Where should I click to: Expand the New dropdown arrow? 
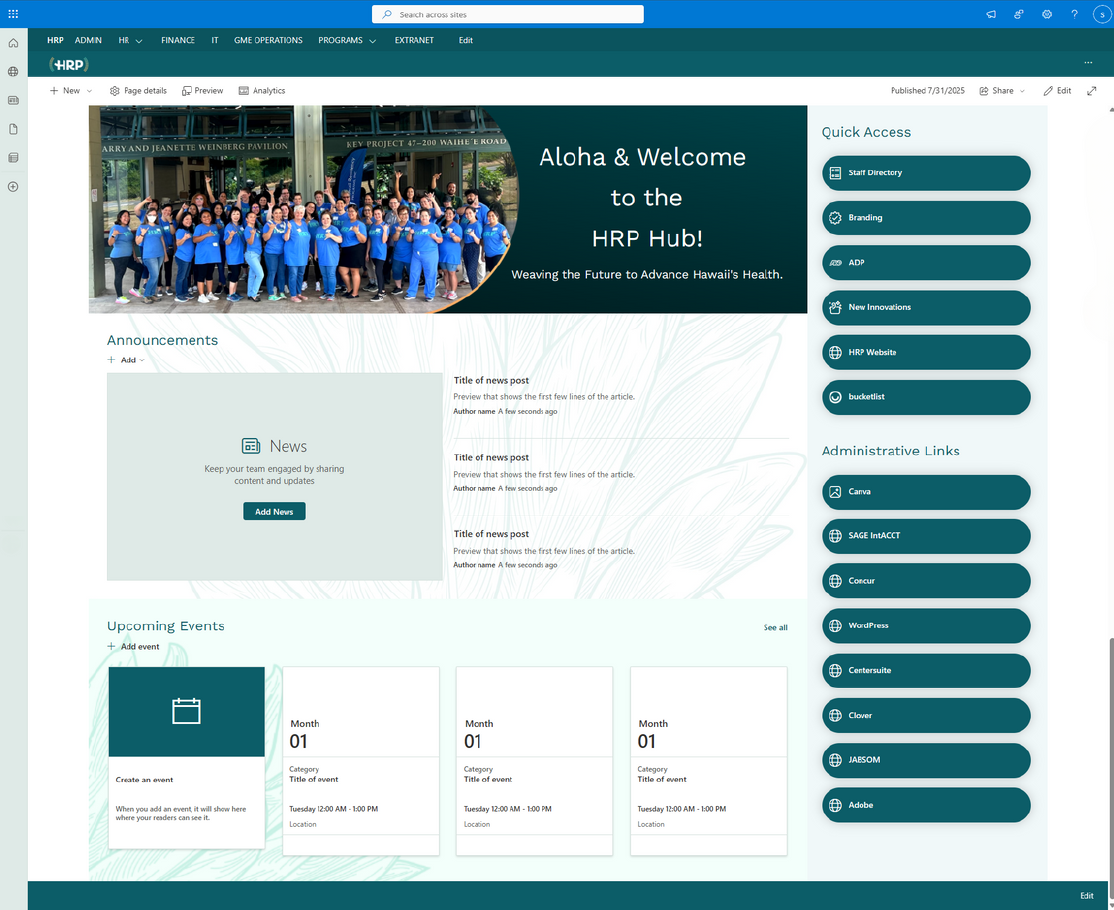click(x=89, y=91)
